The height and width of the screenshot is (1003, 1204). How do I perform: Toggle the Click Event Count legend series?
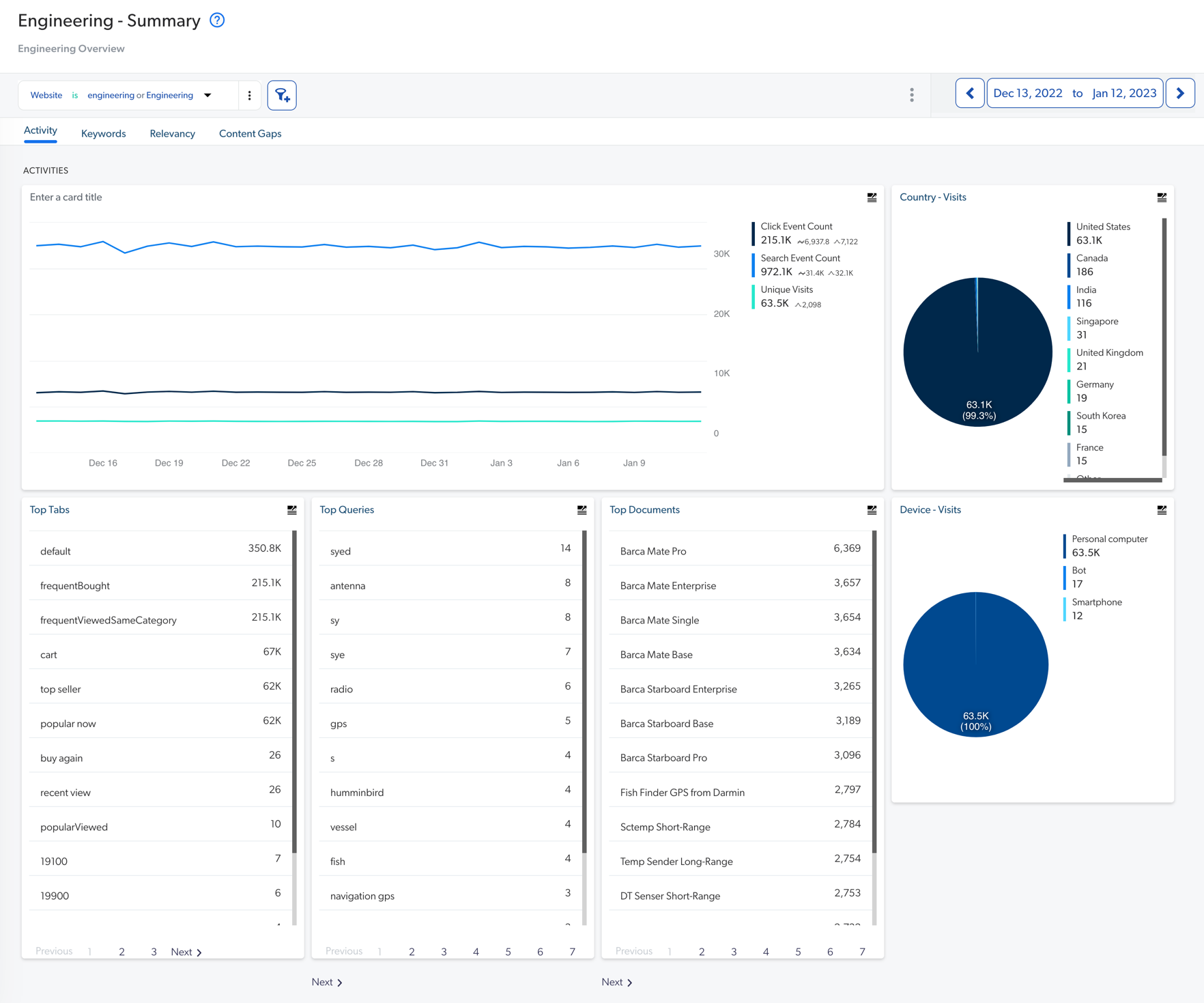pos(796,226)
